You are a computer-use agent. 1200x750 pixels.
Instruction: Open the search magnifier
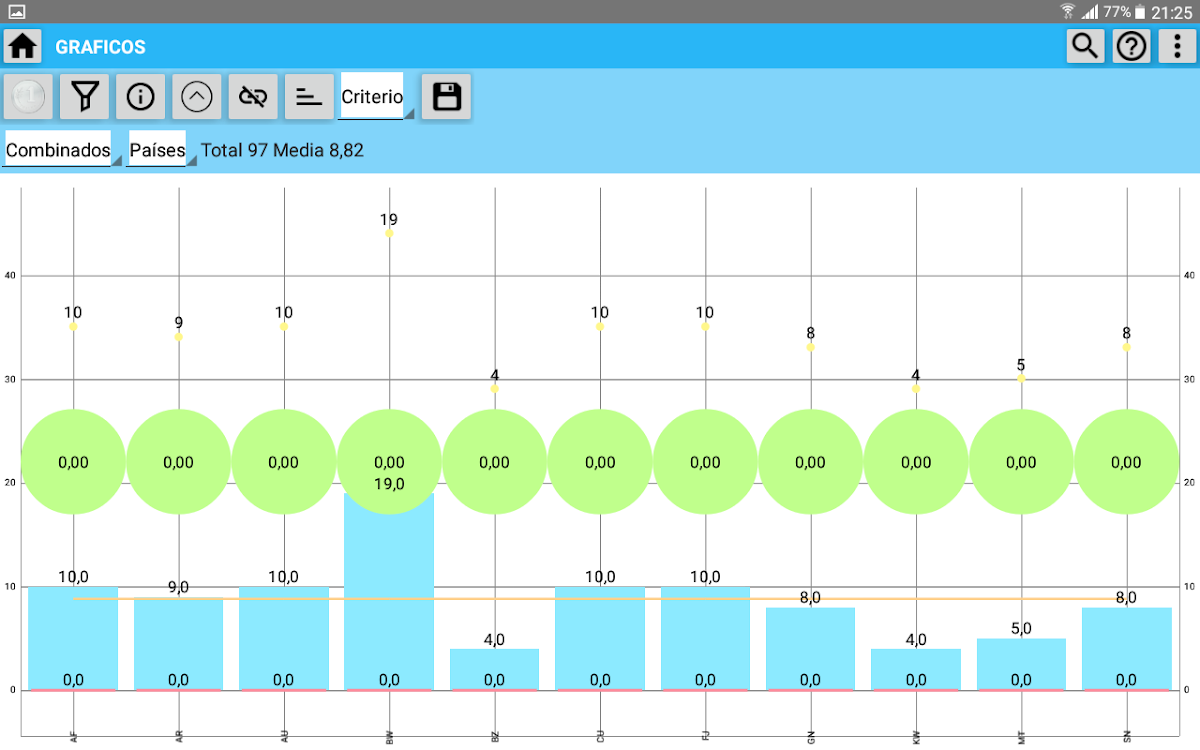[x=1085, y=46]
